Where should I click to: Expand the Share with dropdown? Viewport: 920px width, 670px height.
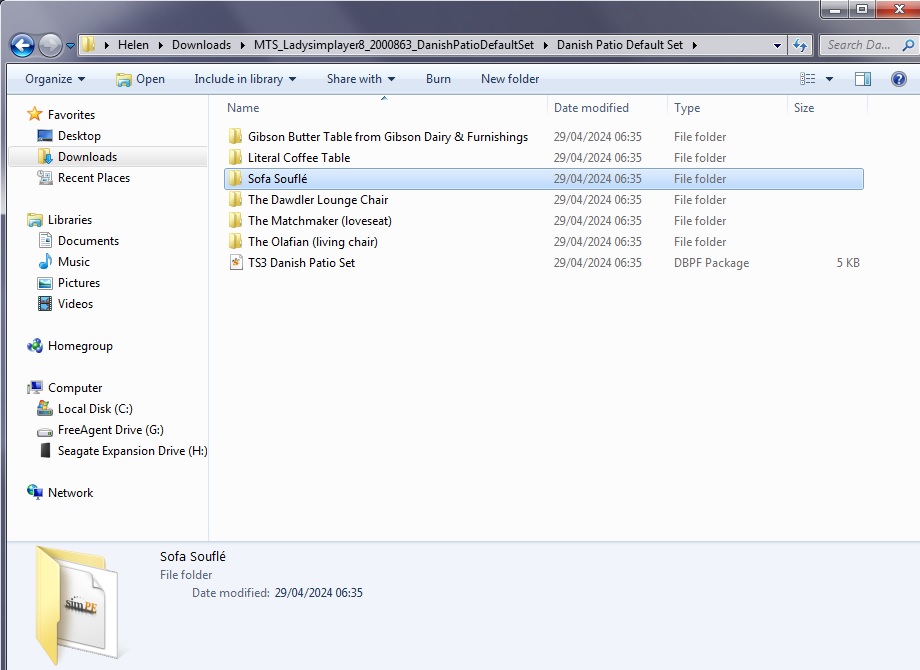pyautogui.click(x=360, y=79)
